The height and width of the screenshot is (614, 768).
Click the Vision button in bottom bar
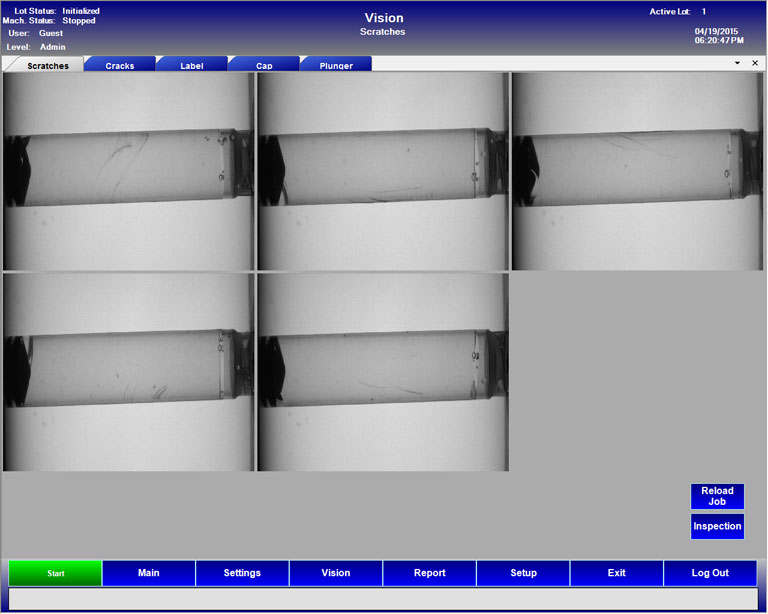click(336, 573)
